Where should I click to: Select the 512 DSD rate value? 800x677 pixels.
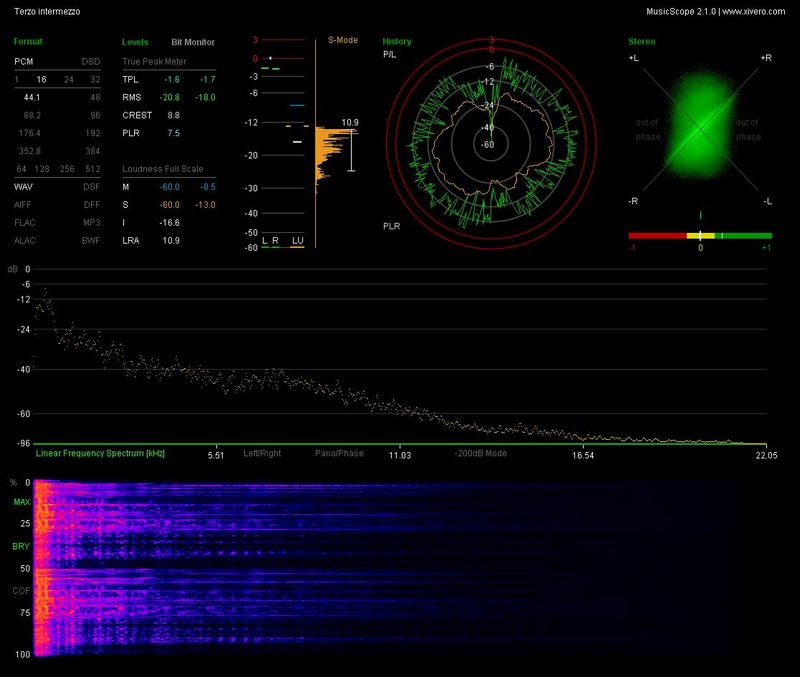93,169
